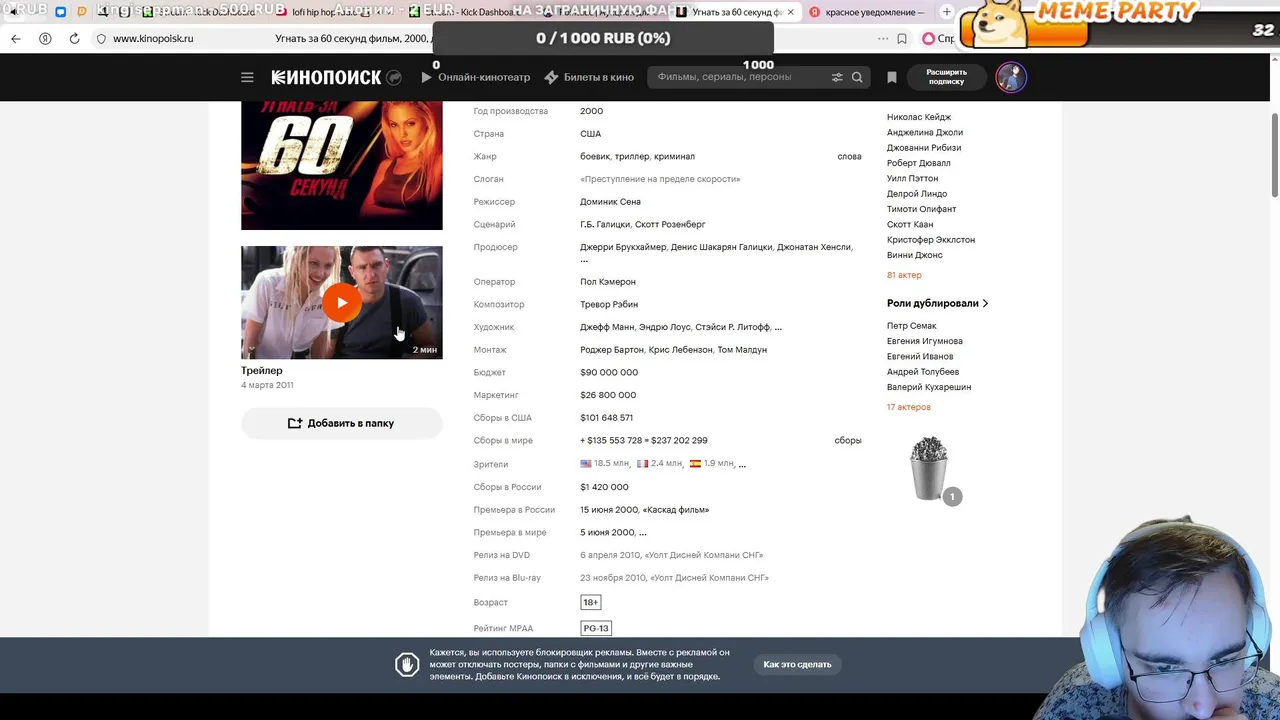Image resolution: width=1280 pixels, height=720 pixels.
Task: Open producer Джерри Брукхаймер page
Action: 623,247
